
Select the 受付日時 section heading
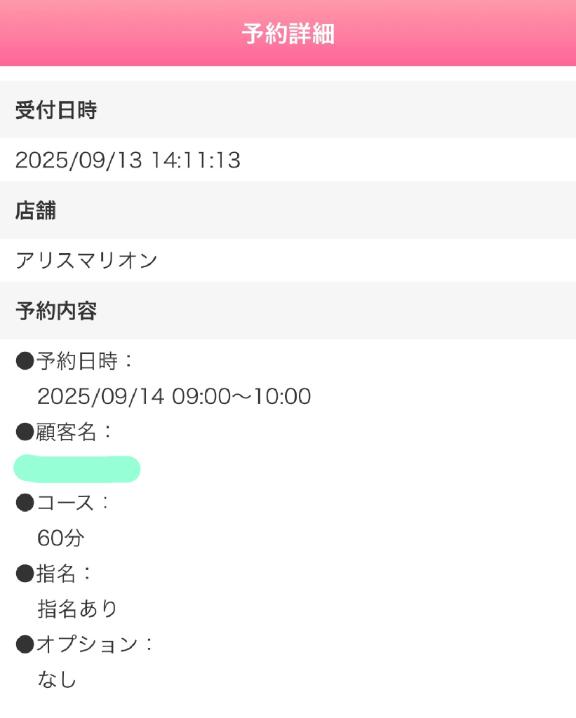pyautogui.click(x=56, y=110)
